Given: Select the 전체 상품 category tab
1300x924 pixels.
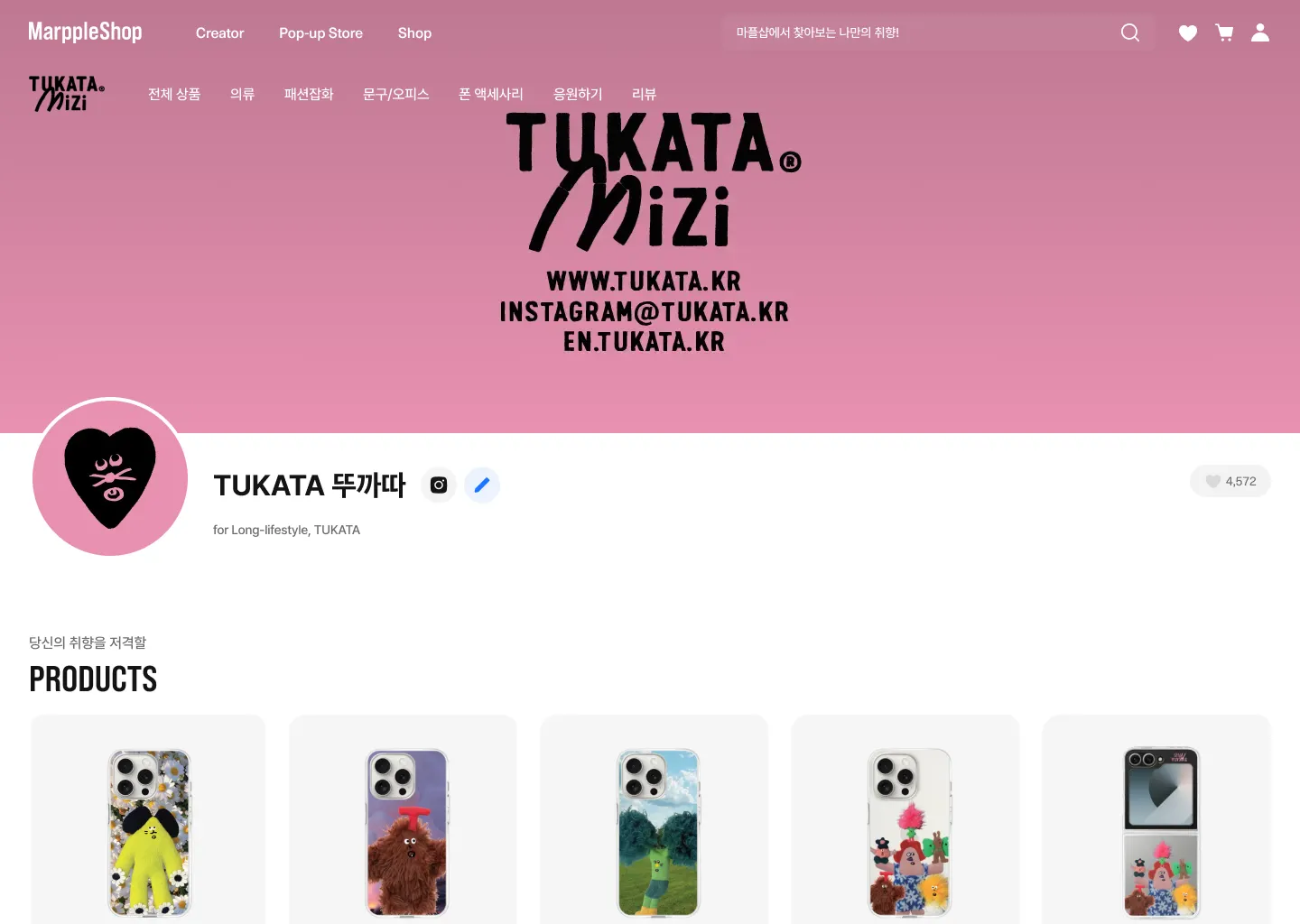Looking at the screenshot, I should (174, 94).
